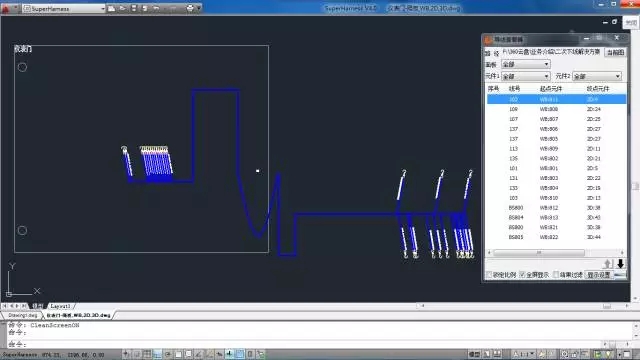Toggle the 锁定比例 checkbox
640x360 pixels.
tap(489, 275)
